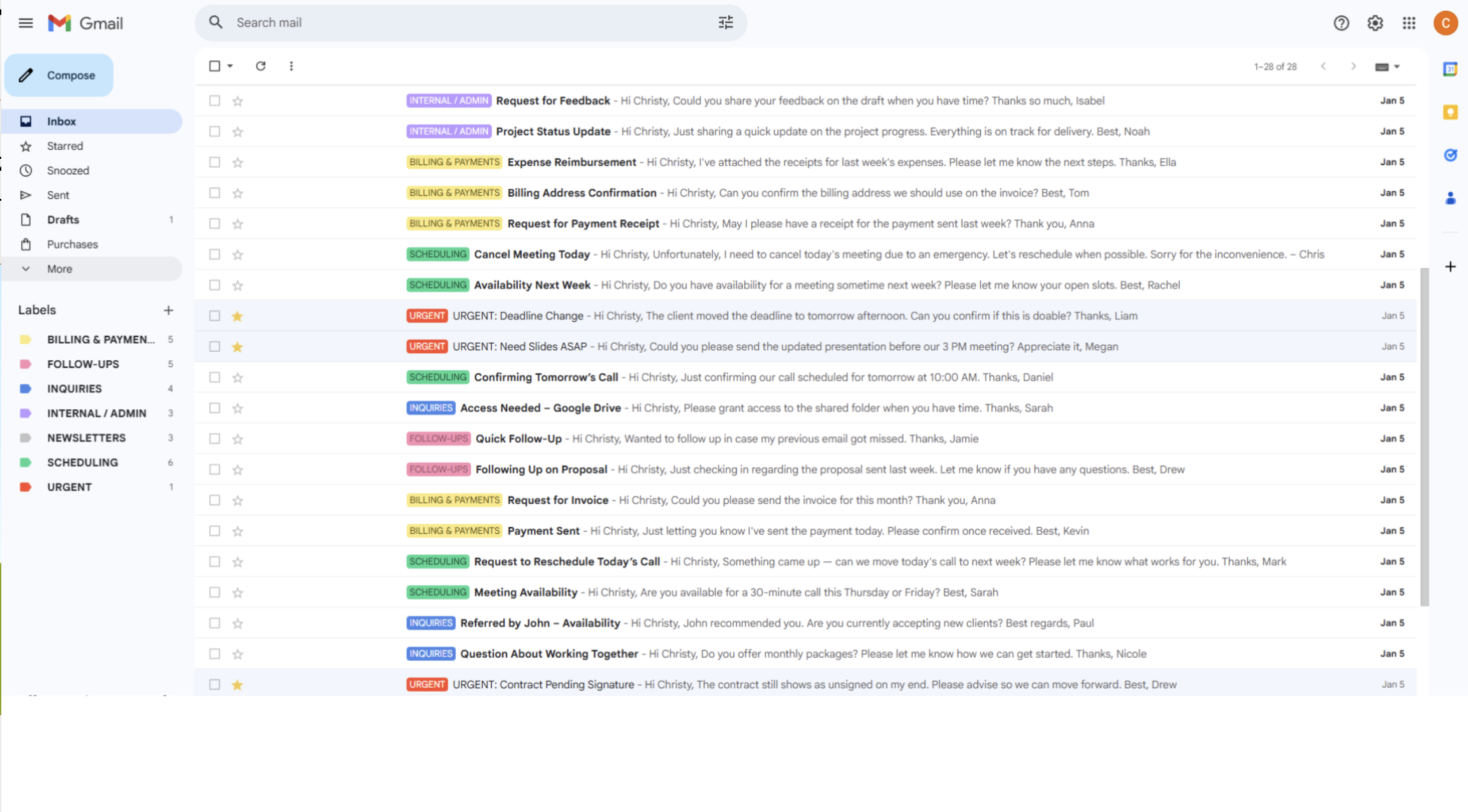Open the inbox display density dropdown
The image size is (1468, 812).
tap(1386, 66)
